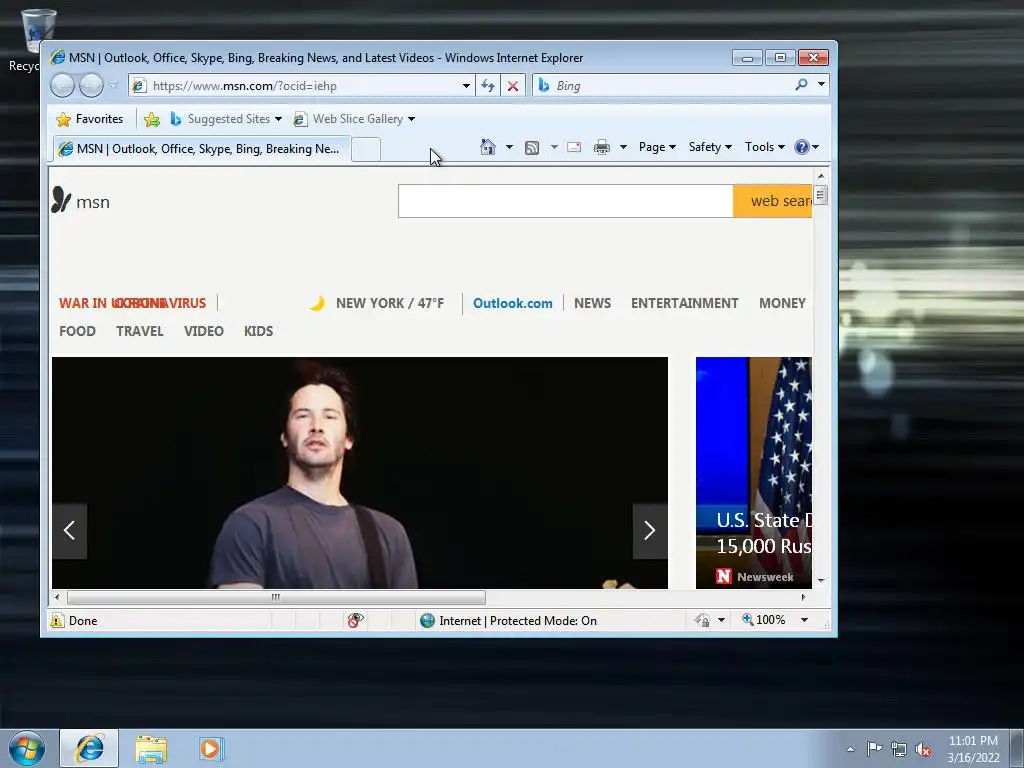Image resolution: width=1024 pixels, height=768 pixels.
Task: Open the MONEY section link
Action: (x=782, y=303)
